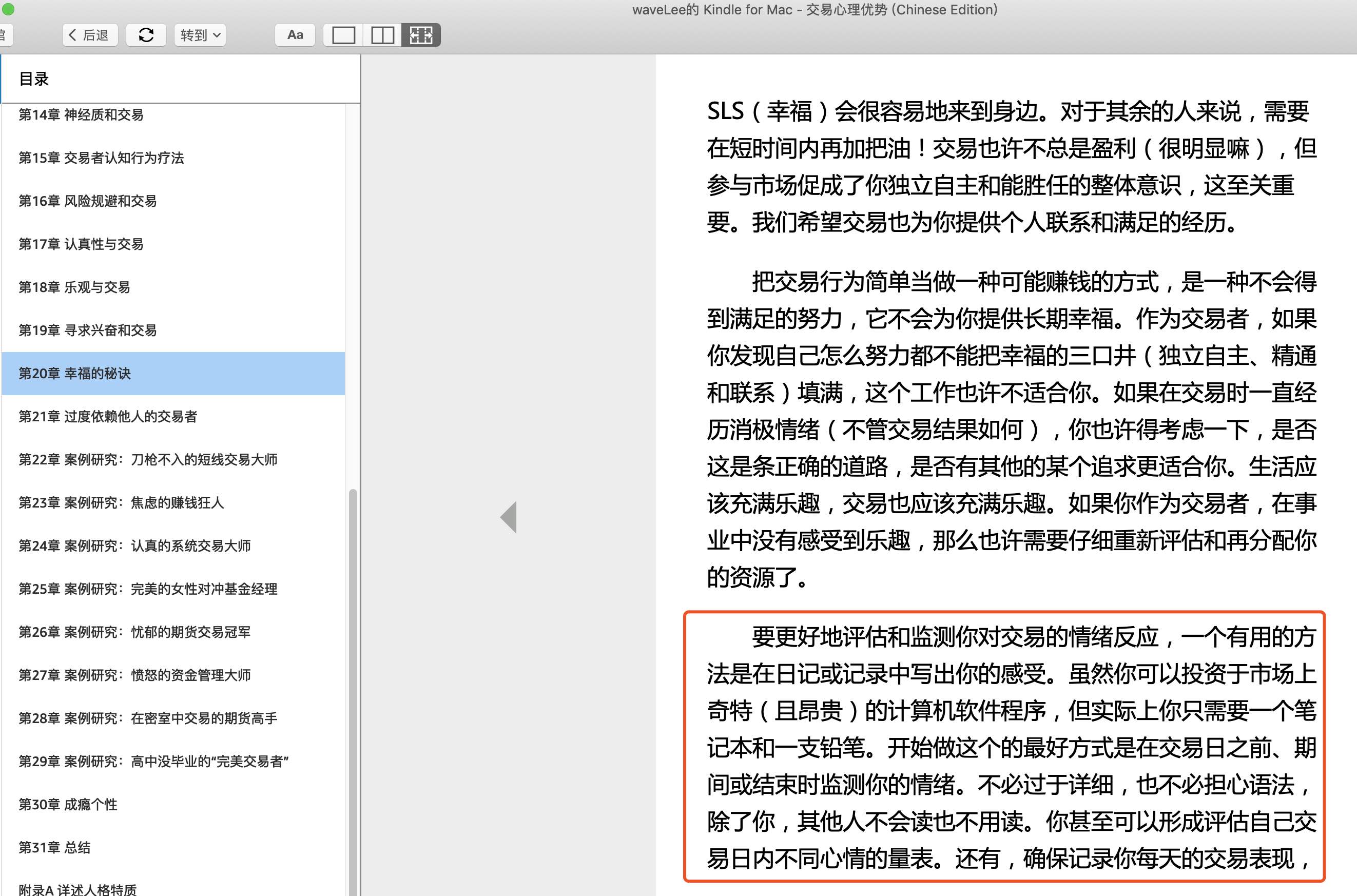Click the 后退 back button
1357x896 pixels.
(x=90, y=35)
